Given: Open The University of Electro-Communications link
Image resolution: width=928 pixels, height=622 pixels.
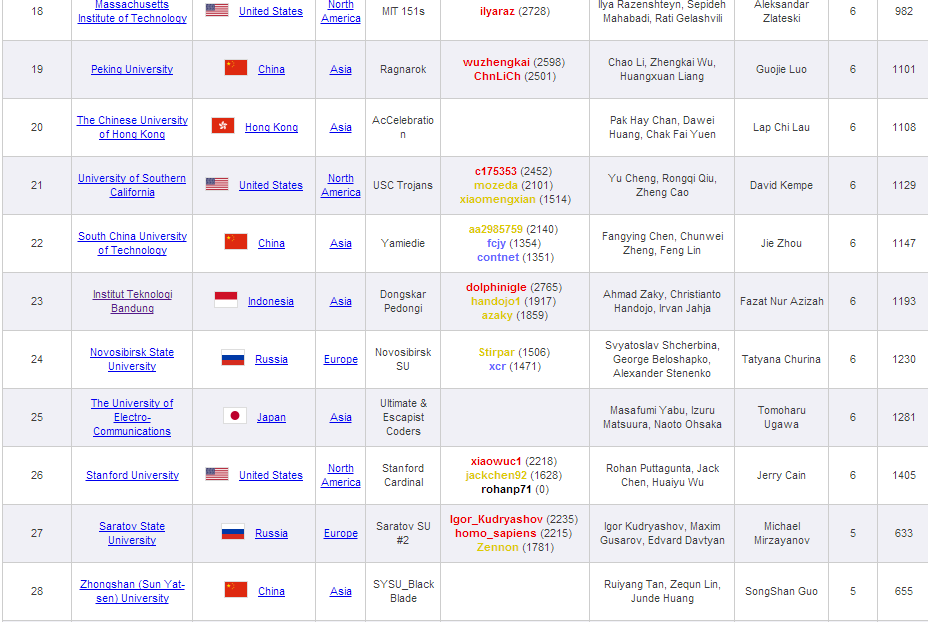Looking at the screenshot, I should (132, 417).
